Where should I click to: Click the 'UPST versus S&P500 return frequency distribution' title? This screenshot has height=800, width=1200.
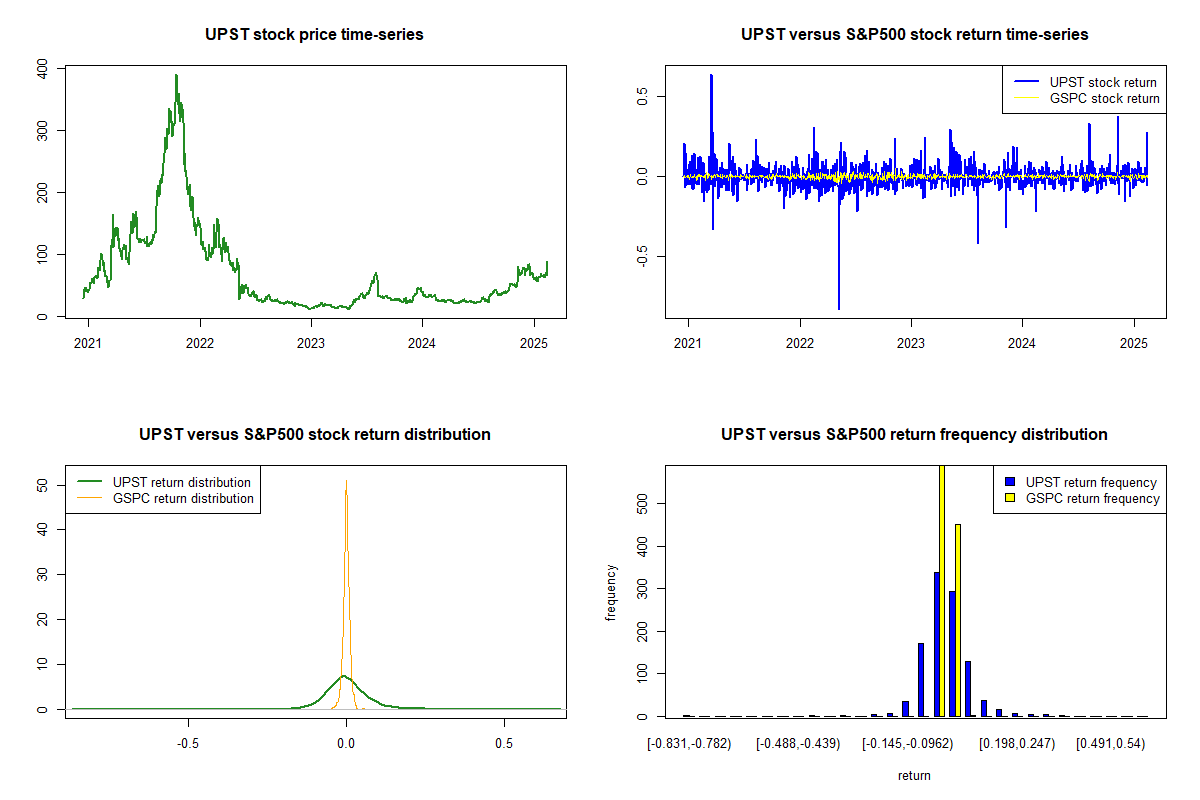click(914, 435)
